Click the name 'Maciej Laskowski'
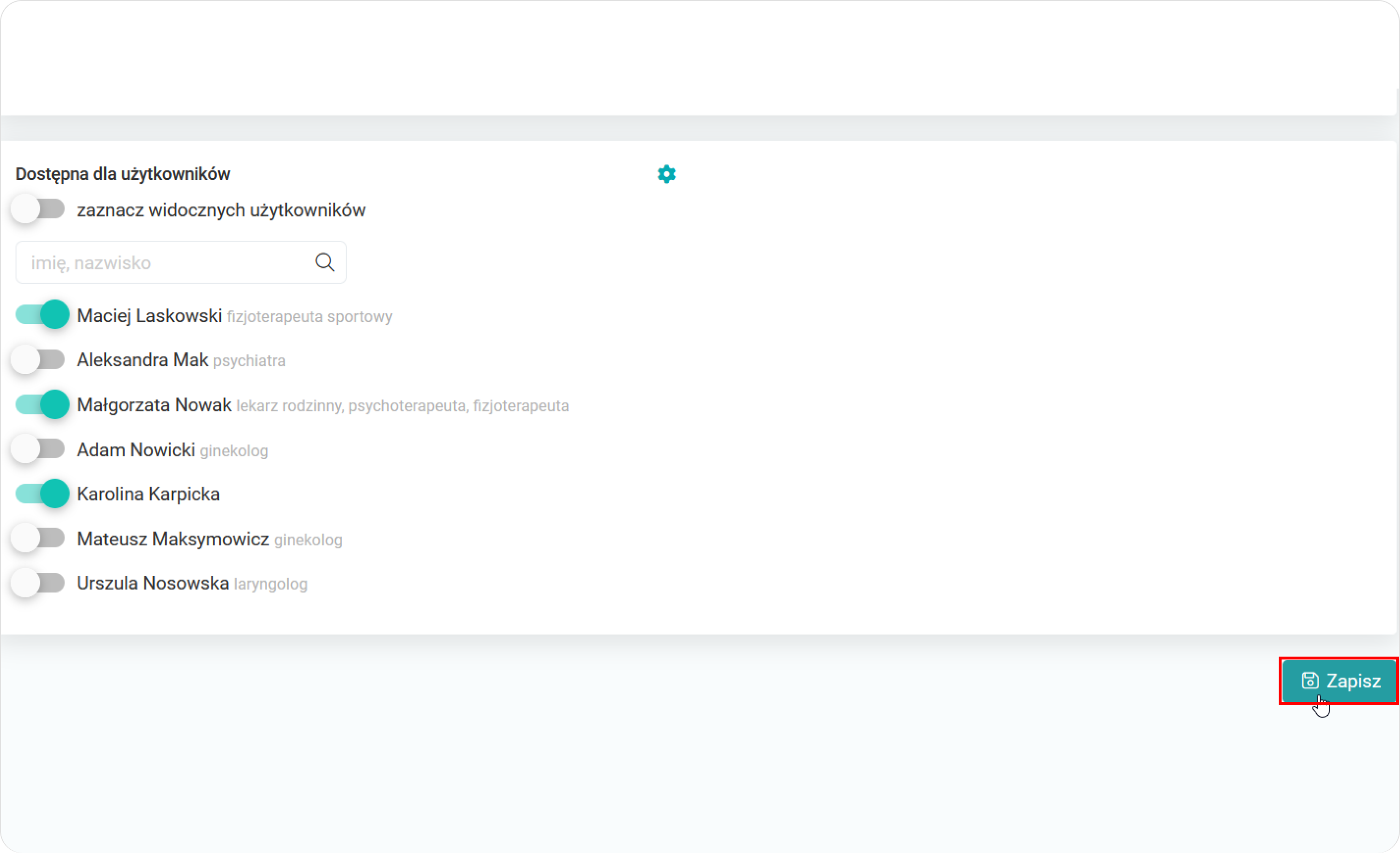The height and width of the screenshot is (853, 1400). point(149,315)
